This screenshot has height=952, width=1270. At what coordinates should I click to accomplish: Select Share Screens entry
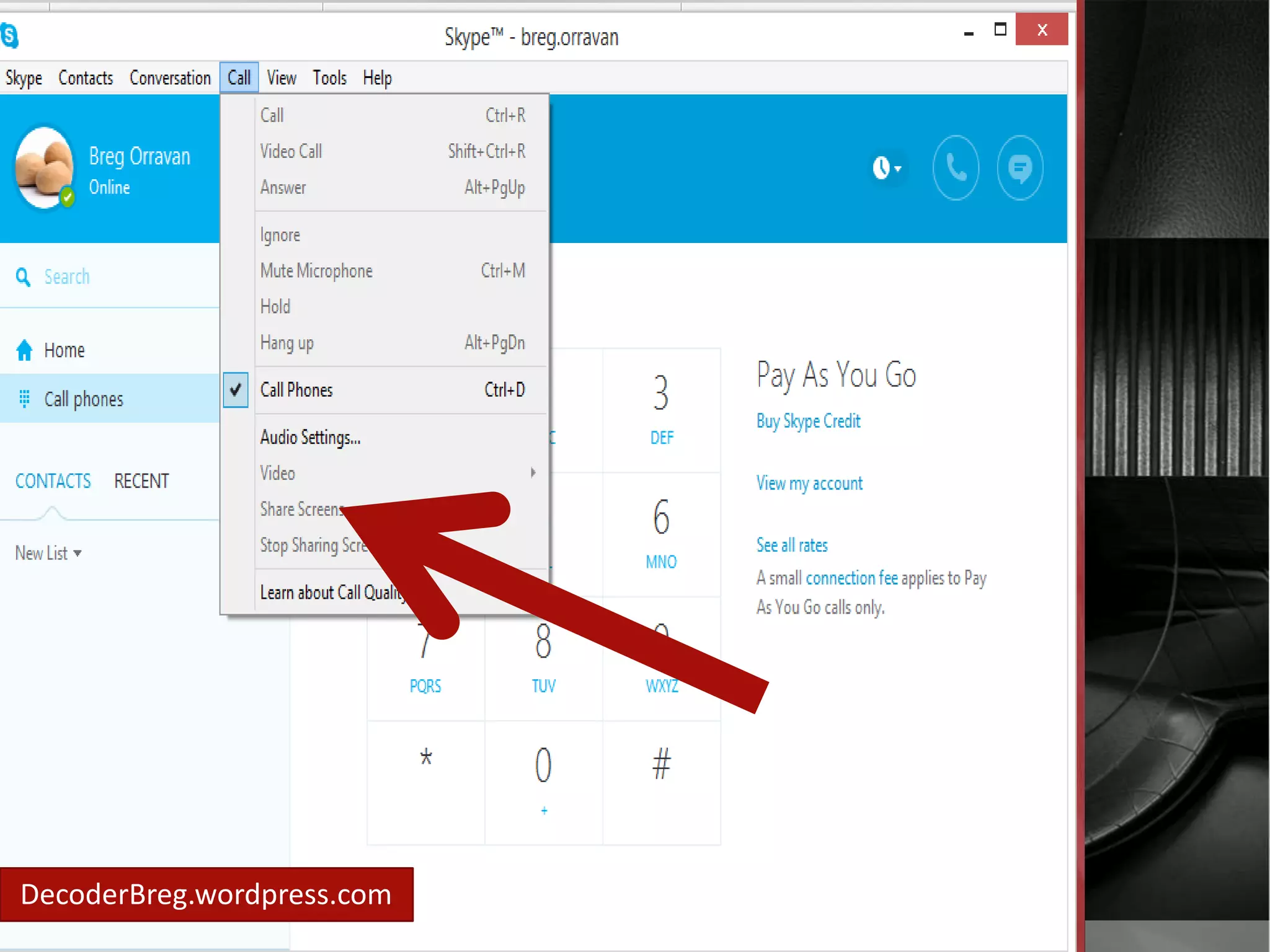click(x=302, y=509)
